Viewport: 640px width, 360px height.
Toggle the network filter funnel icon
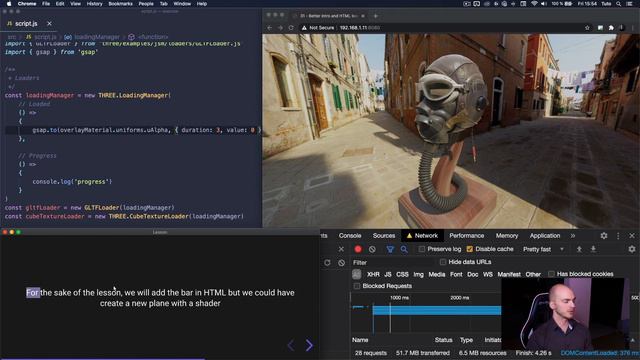tap(390, 249)
